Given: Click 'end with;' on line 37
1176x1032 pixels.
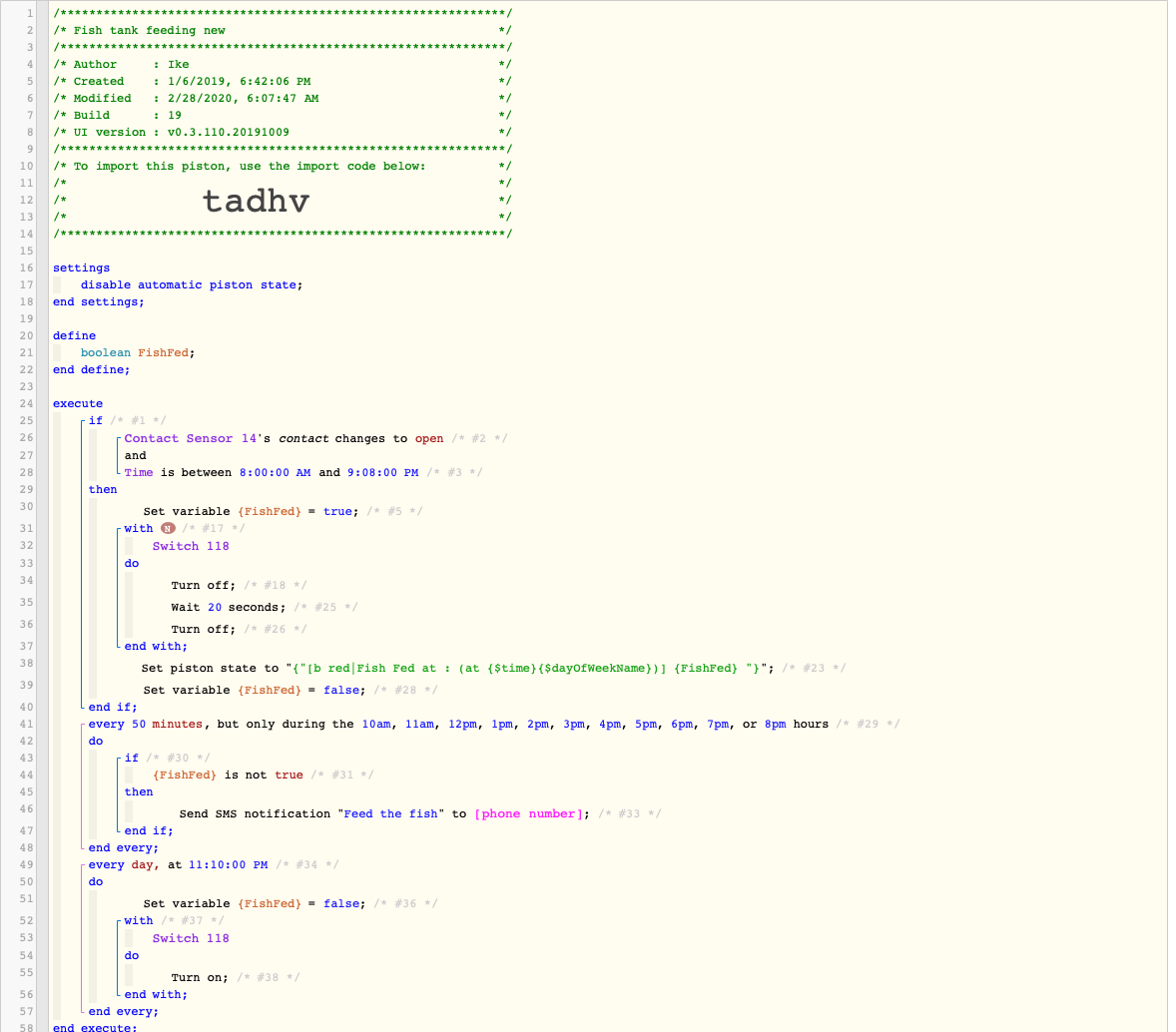Looking at the screenshot, I should click(156, 647).
